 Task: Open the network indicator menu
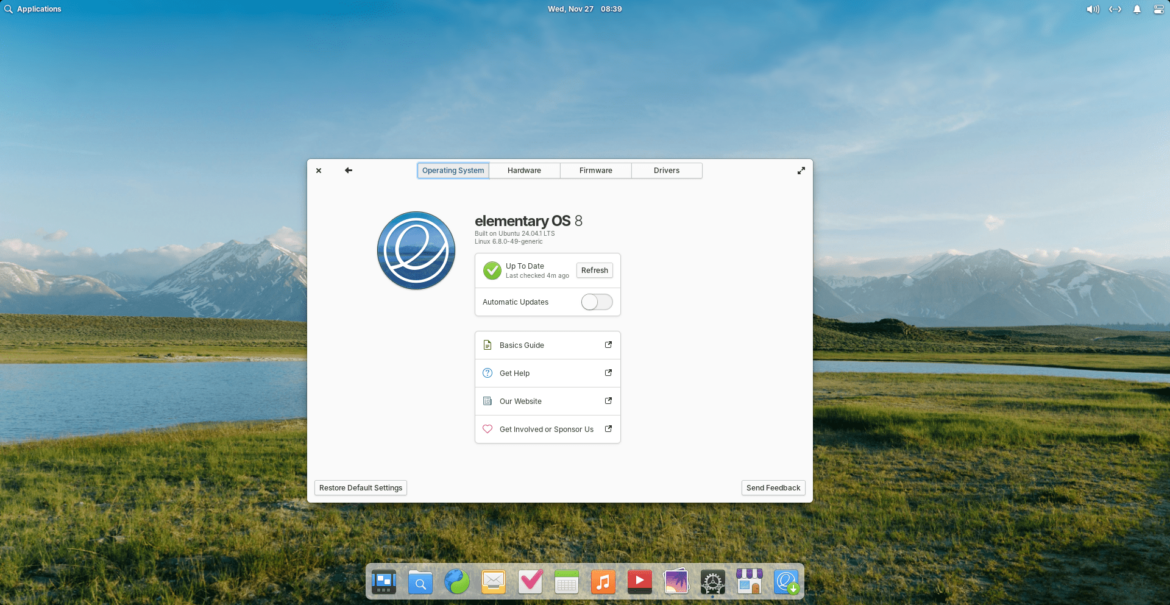click(x=1114, y=8)
